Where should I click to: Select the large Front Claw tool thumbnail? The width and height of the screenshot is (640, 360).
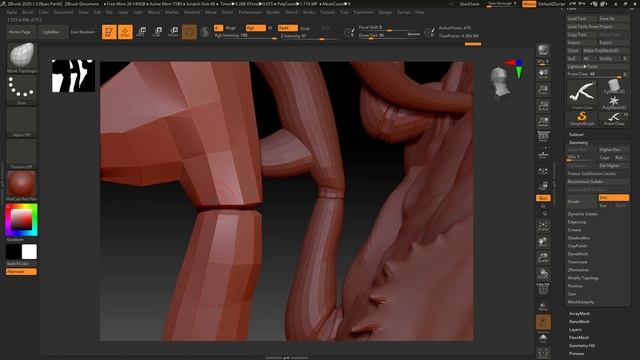[x=582, y=95]
